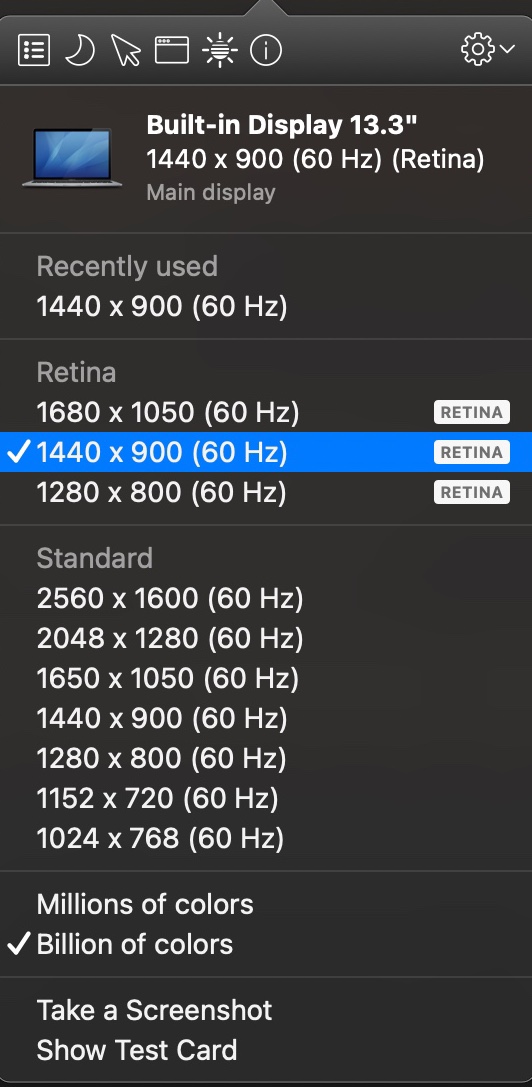The width and height of the screenshot is (532, 1087).
Task: Choose 1024 x 768 standard resolution
Action: tap(266, 839)
